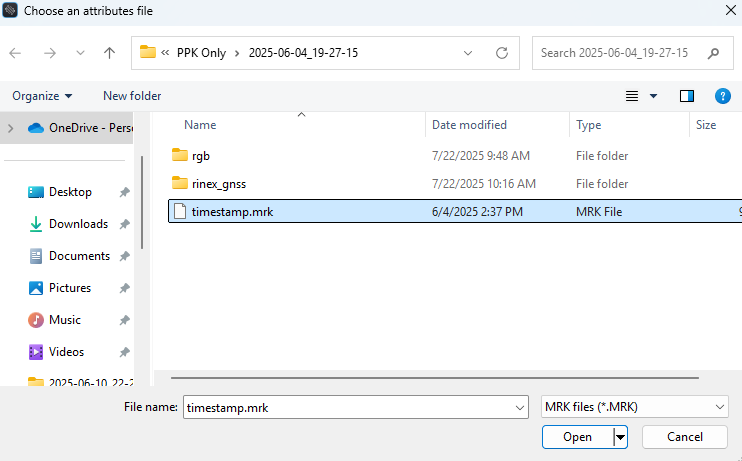Click the Cancel button
742x461 pixels.
click(x=684, y=437)
